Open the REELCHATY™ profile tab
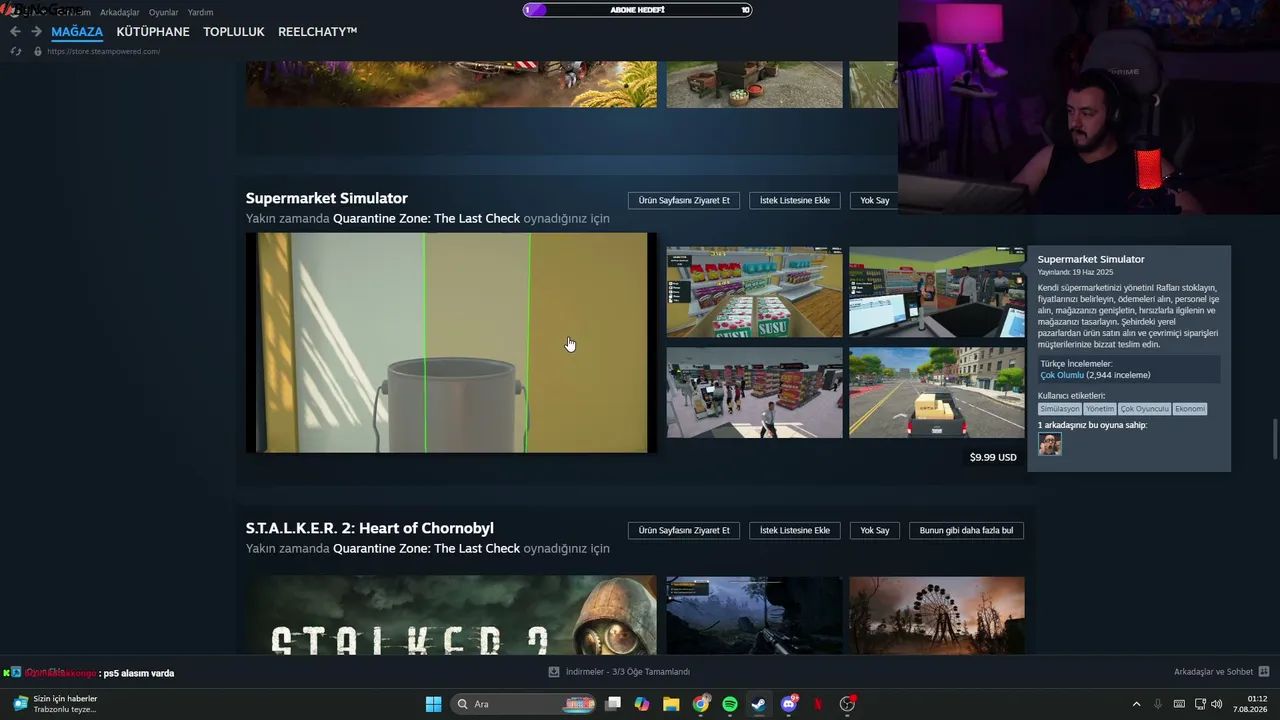 [x=318, y=32]
